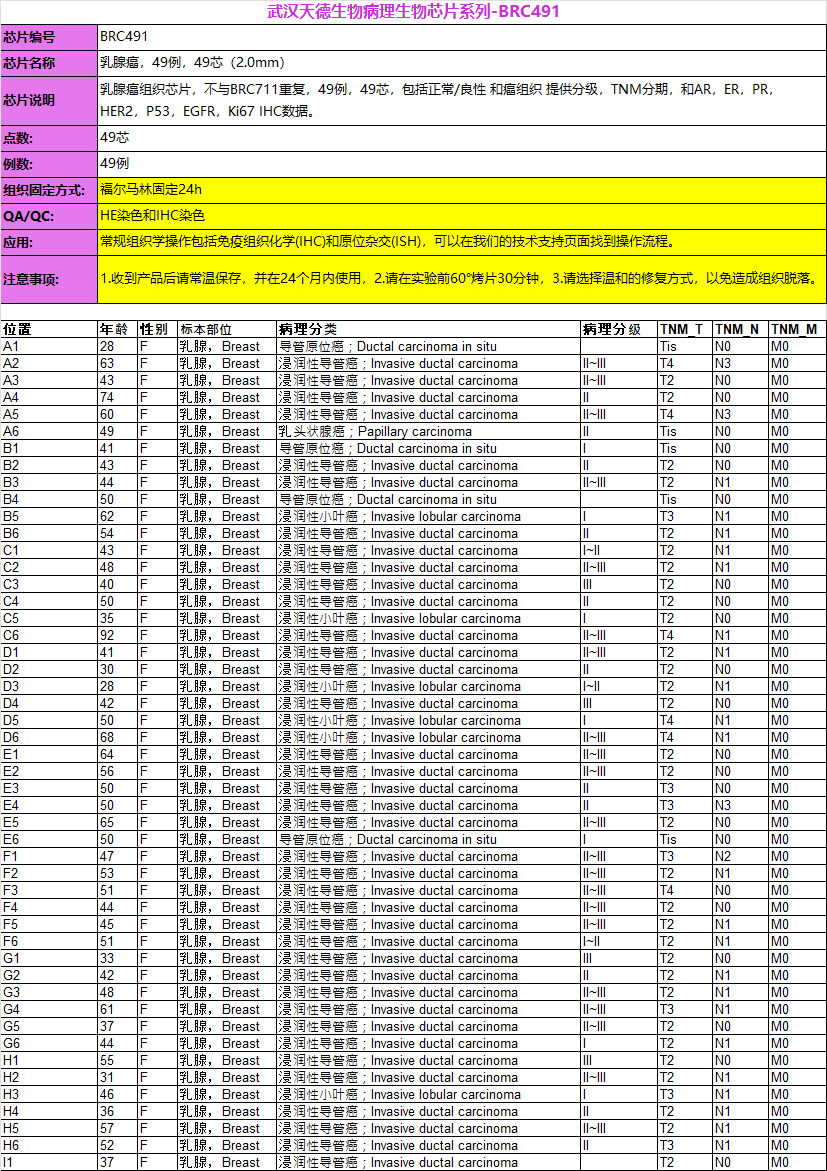Image resolution: width=827 pixels, height=1171 pixels.
Task: Click the yellow 福尔马林固定24h cell
Action: [461, 189]
